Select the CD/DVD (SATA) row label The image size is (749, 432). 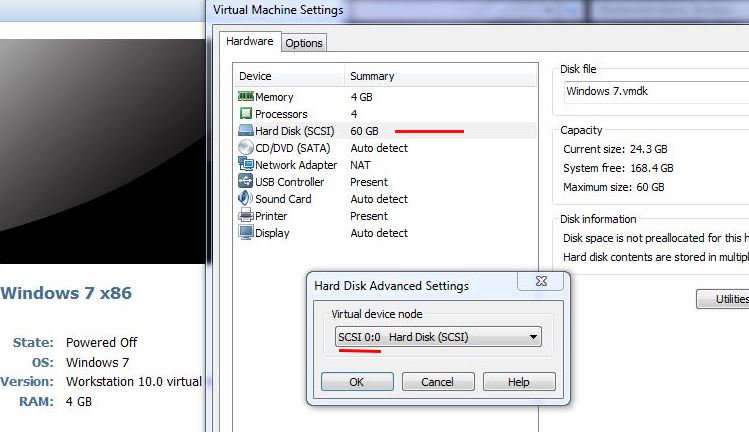293,148
